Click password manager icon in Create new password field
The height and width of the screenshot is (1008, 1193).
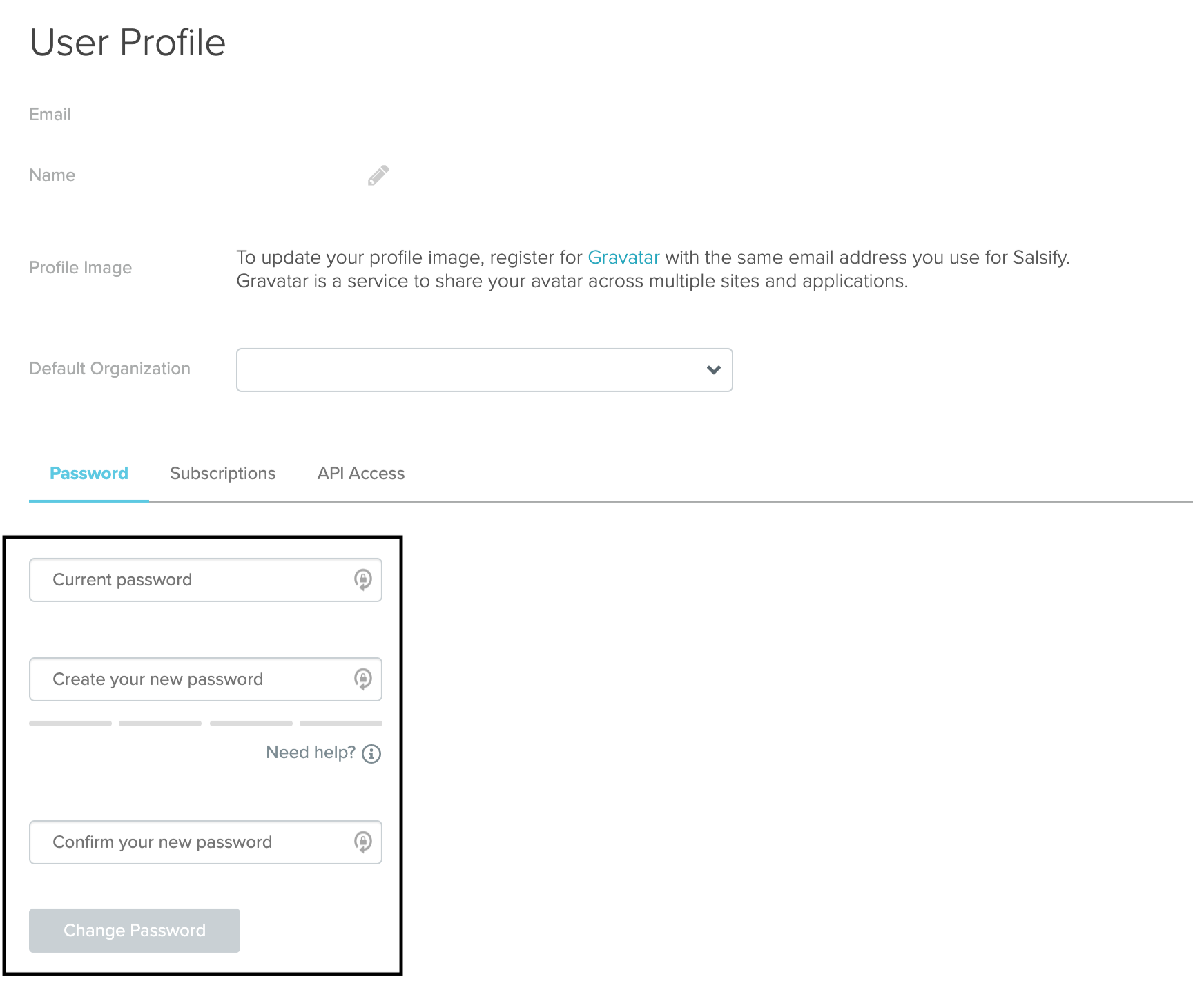[x=362, y=679]
